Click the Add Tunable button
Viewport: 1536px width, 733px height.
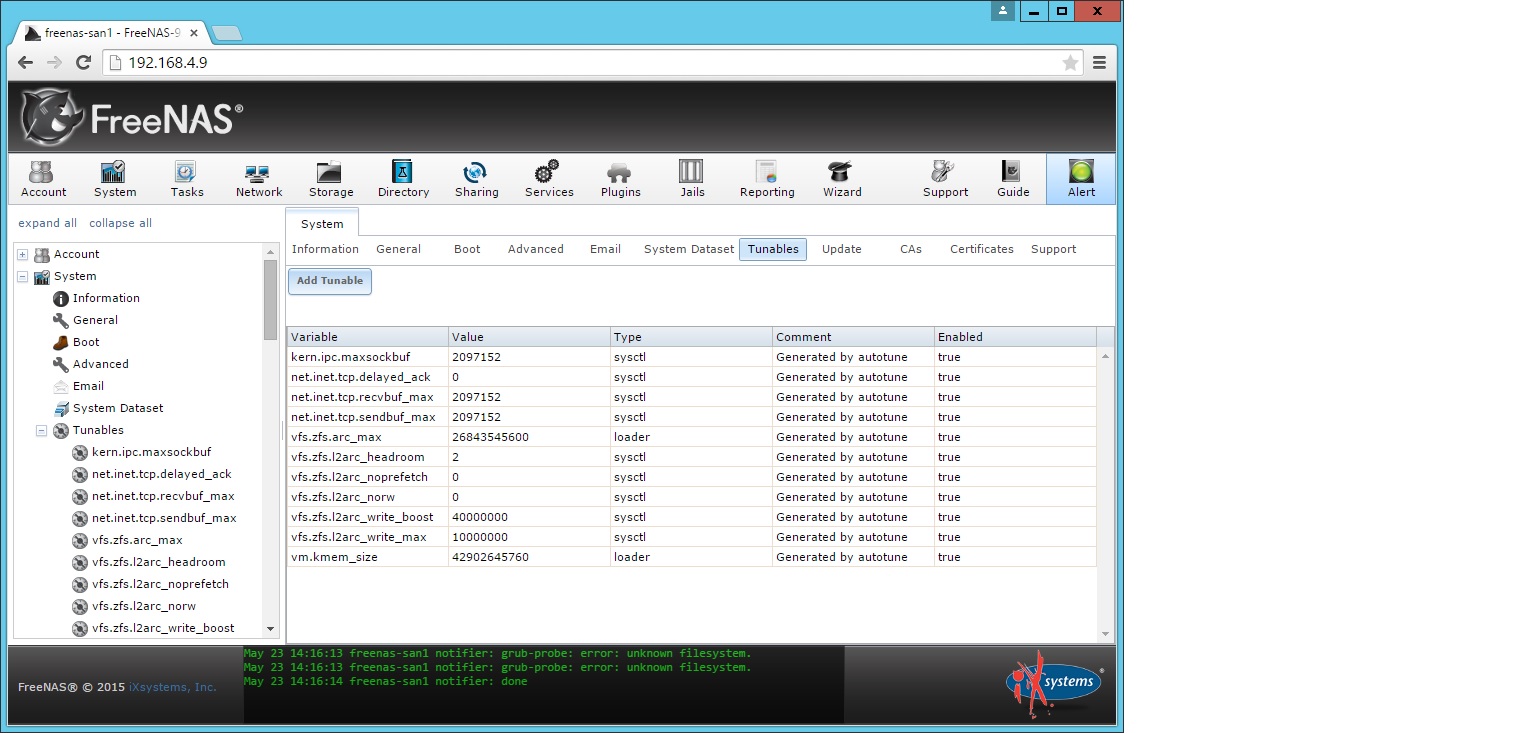tap(330, 281)
